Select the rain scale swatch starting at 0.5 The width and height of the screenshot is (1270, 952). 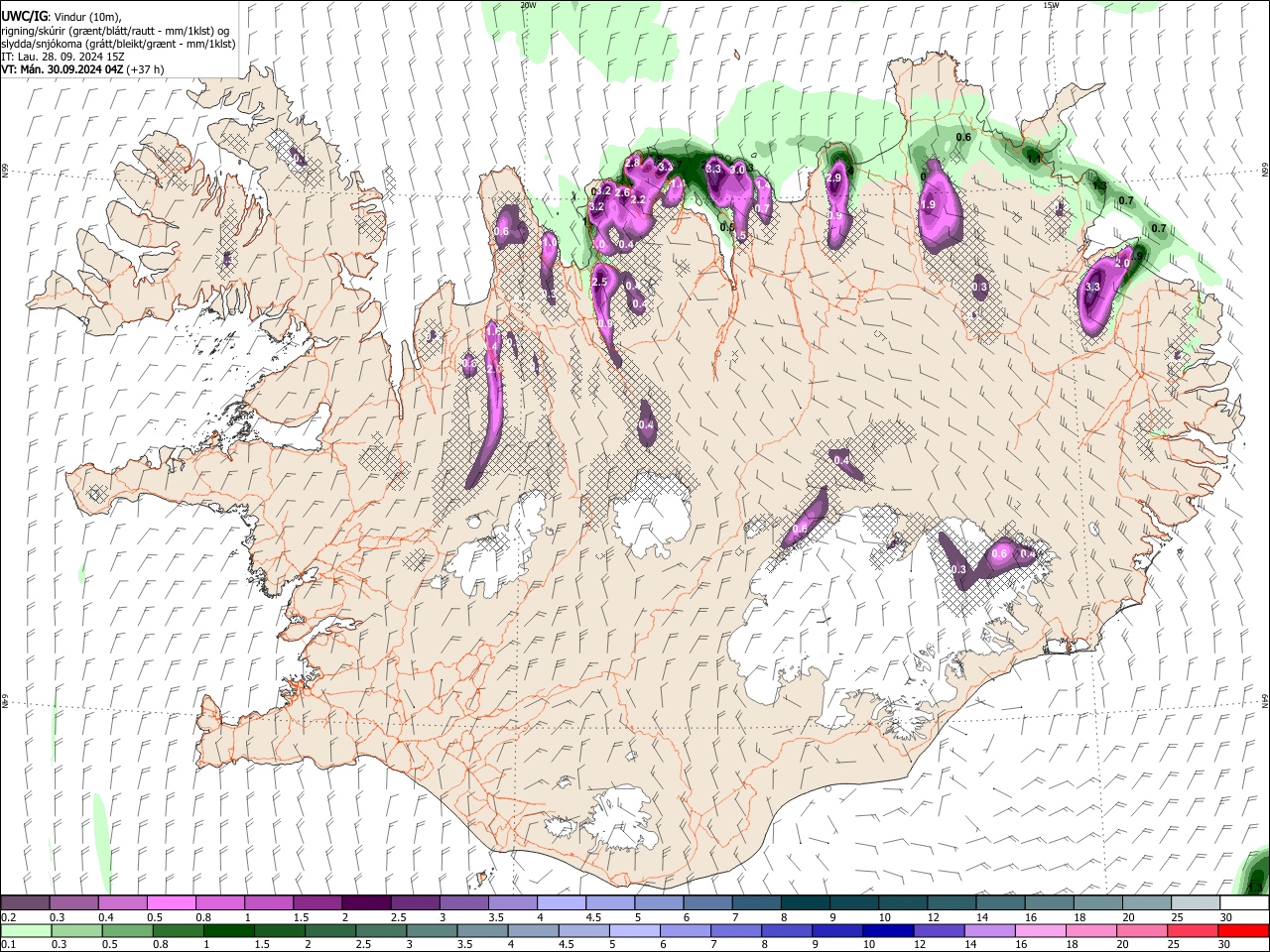127,930
